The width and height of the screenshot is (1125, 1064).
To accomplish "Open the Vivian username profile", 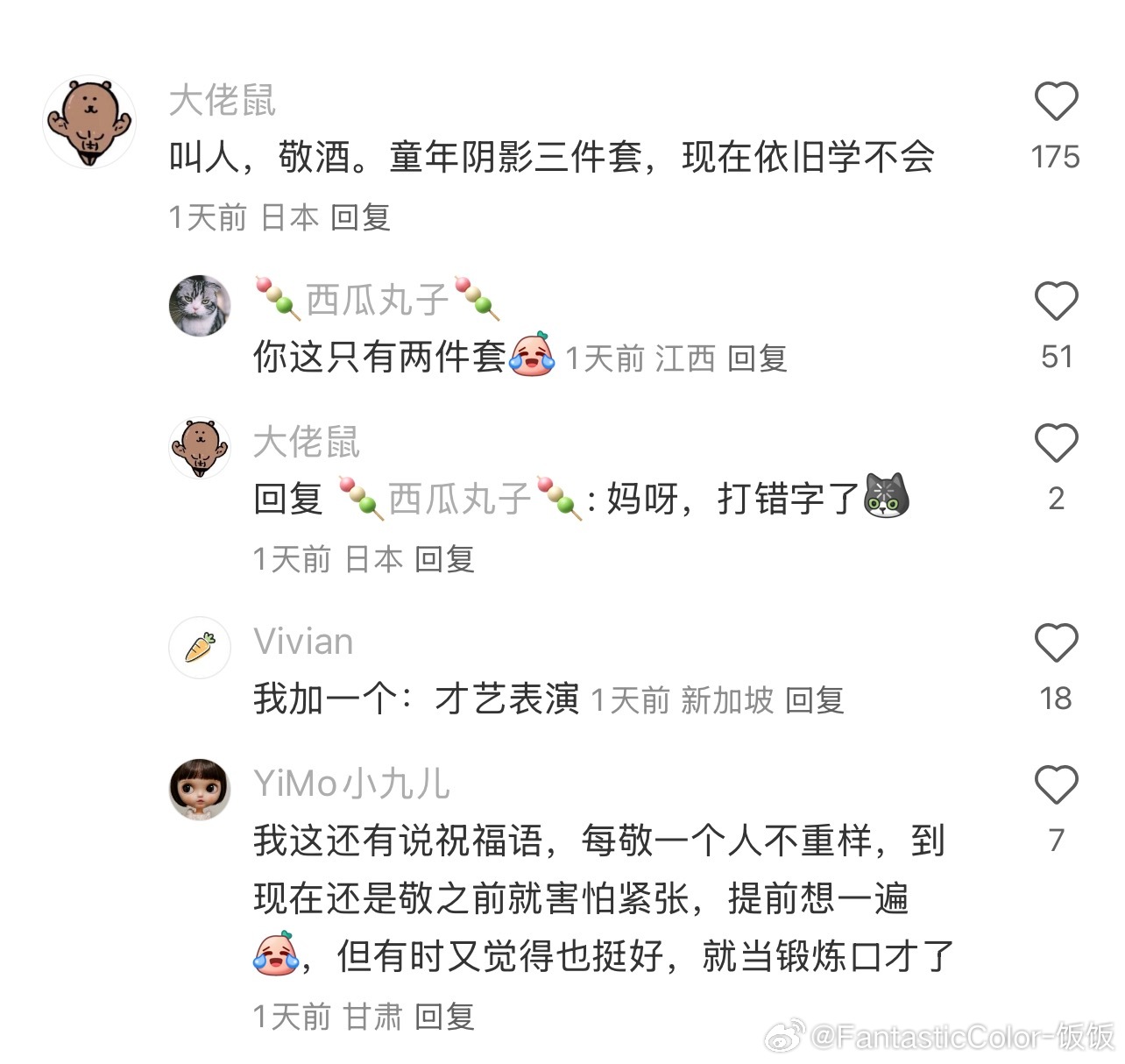I will (x=303, y=642).
